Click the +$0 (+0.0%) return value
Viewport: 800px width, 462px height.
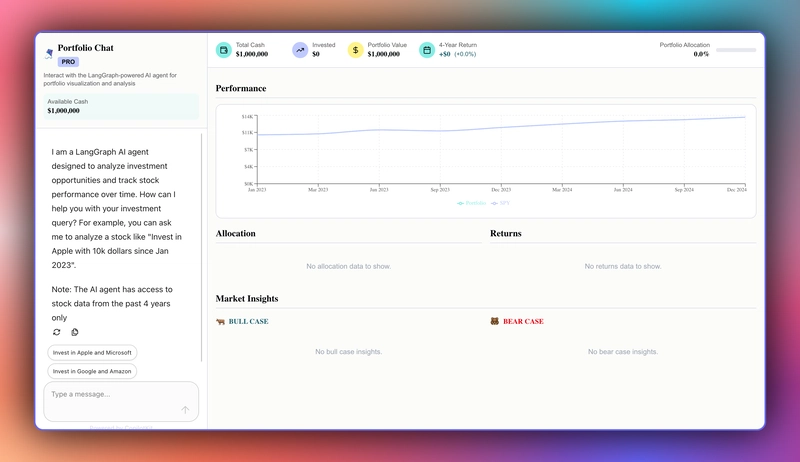458,54
